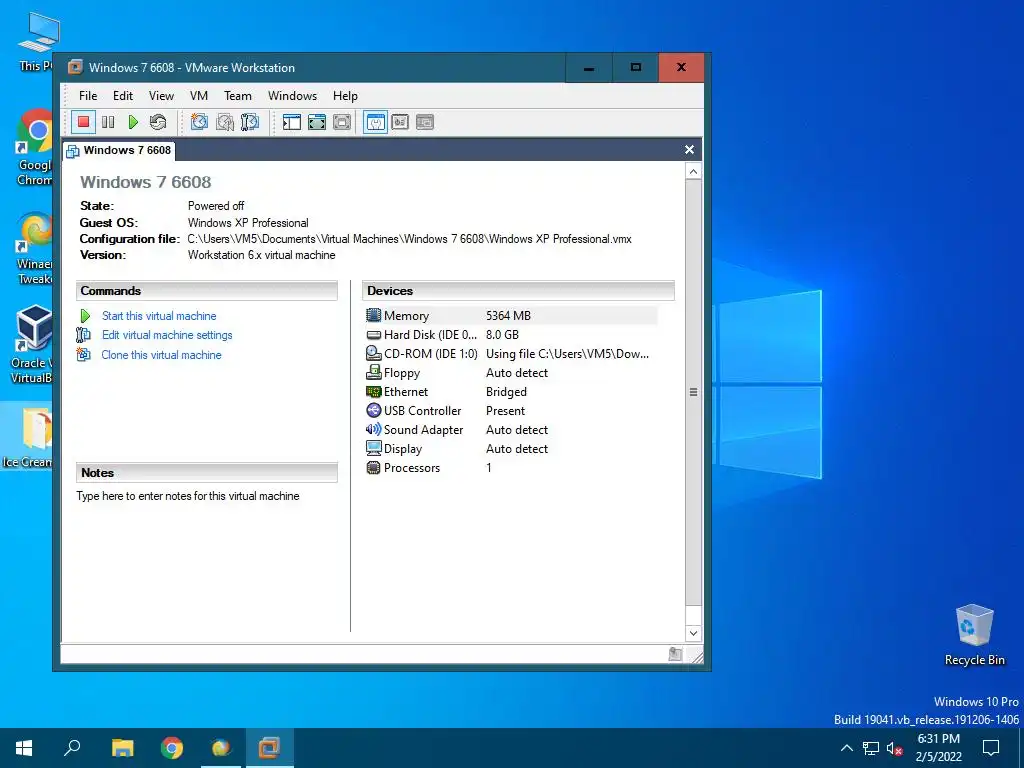Screen dimensions: 1024x768
Task: Open the Action Center notifications icon
Action: (991, 748)
